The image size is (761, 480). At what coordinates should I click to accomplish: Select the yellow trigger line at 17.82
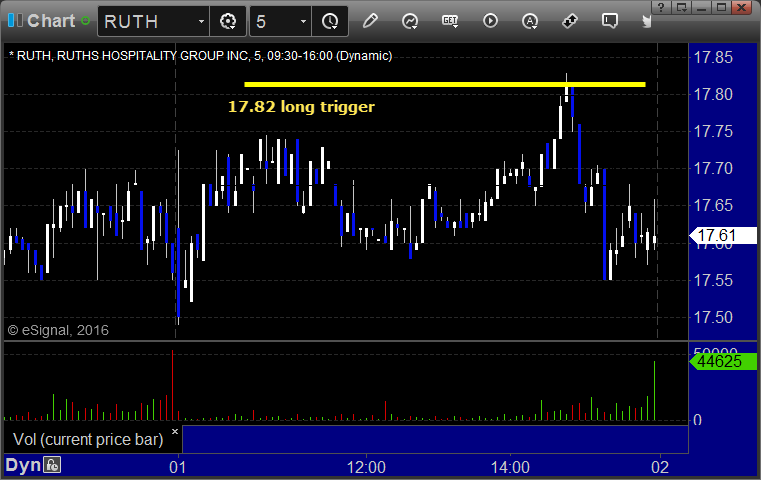click(x=445, y=84)
